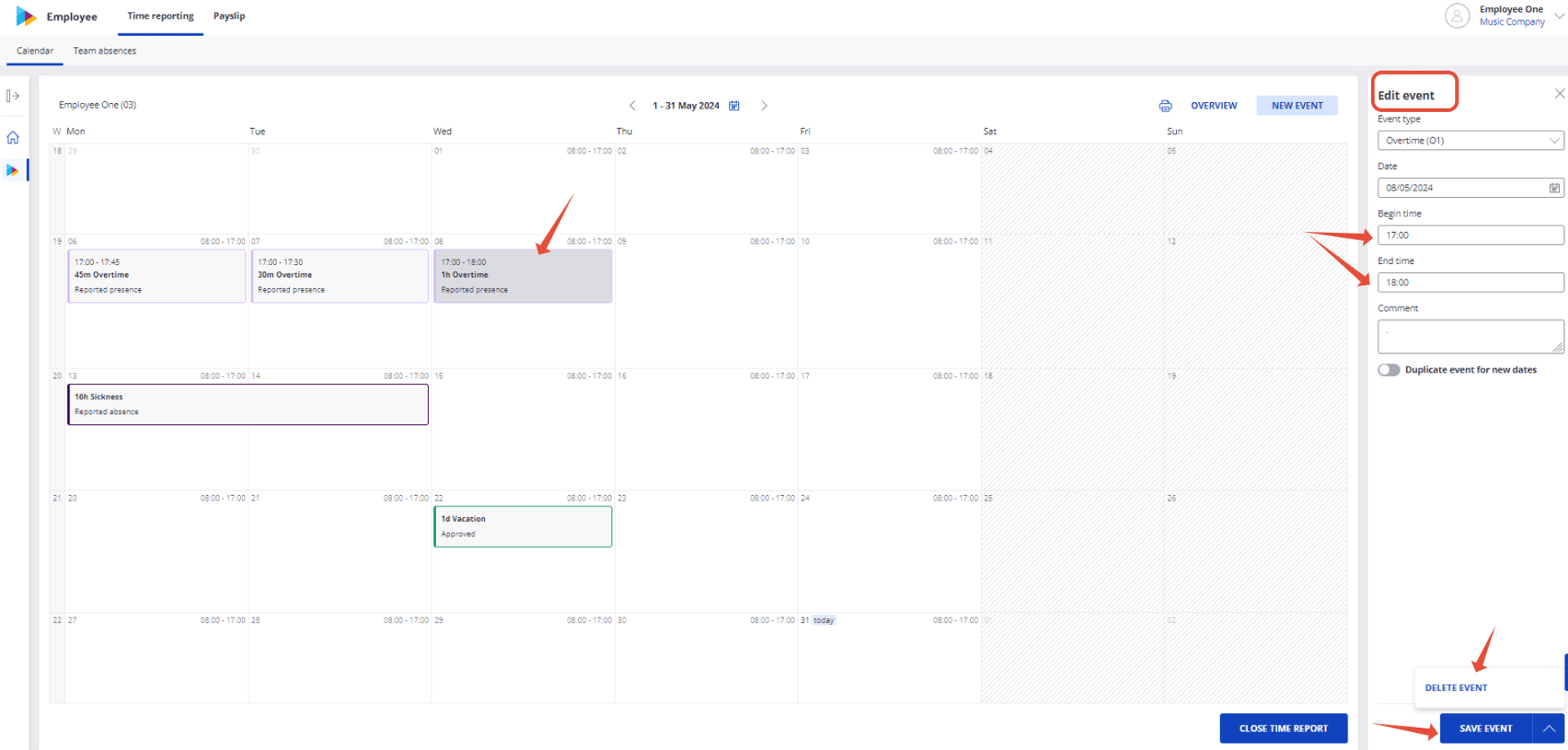Select DELETE EVENT option
Image resolution: width=1568 pixels, height=750 pixels.
coord(1456,688)
